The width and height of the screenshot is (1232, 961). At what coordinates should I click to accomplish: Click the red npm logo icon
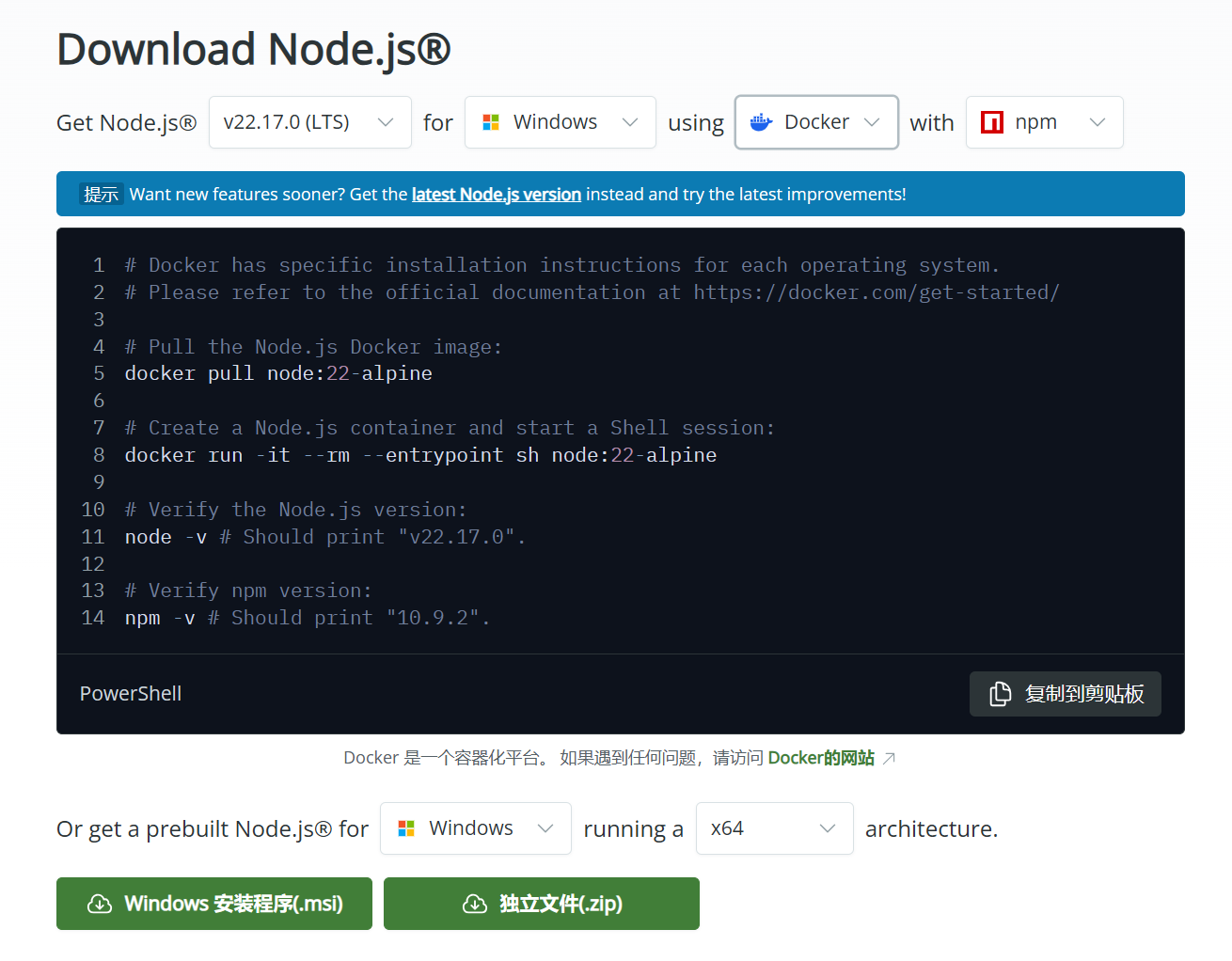[991, 121]
